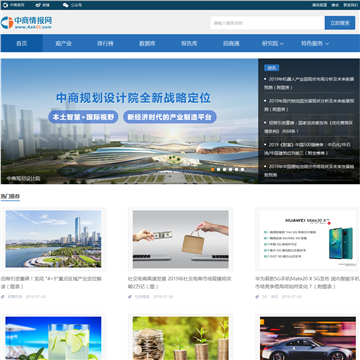Open the 华为首款5G手机Mate20 X article title
Image resolution: width=360 pixels, height=360 pixels.
point(307,282)
